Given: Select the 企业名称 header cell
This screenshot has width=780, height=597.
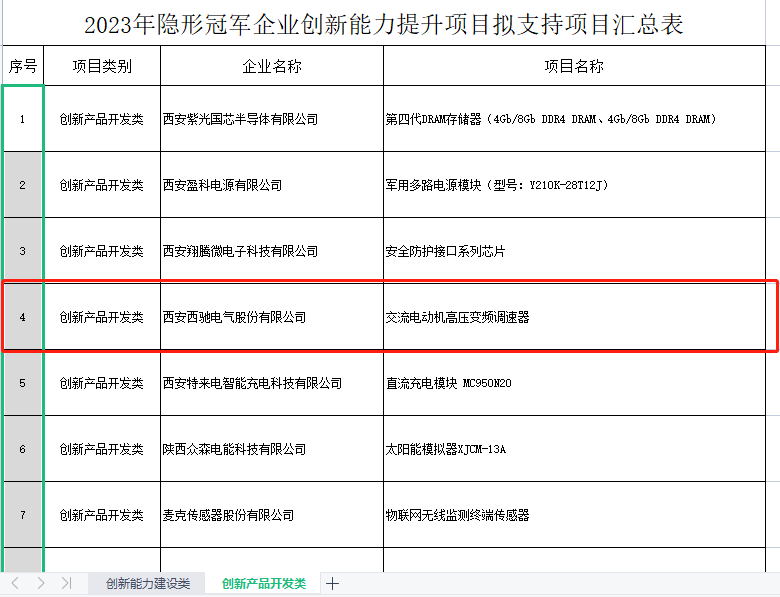Looking at the screenshot, I should coord(271,66).
